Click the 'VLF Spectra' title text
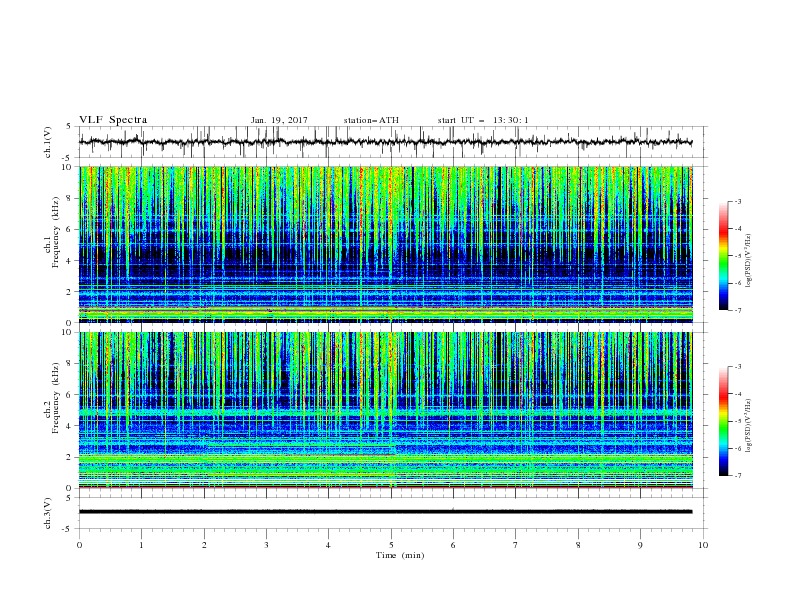This screenshot has width=792, height=612. tap(113, 120)
